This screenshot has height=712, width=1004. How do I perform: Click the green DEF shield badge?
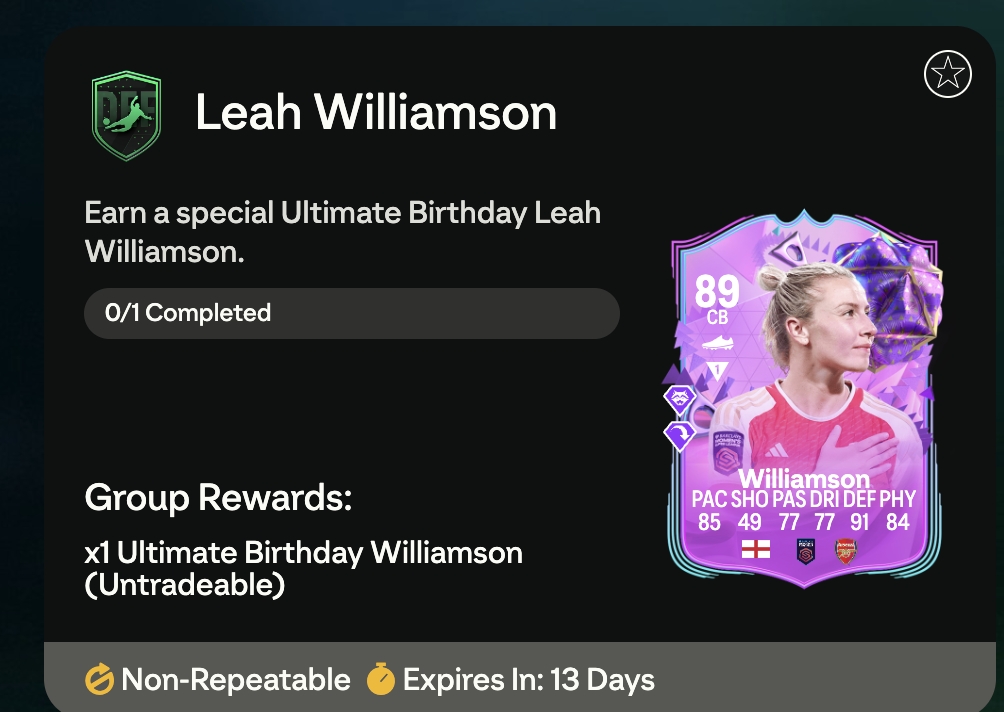pyautogui.click(x=126, y=115)
